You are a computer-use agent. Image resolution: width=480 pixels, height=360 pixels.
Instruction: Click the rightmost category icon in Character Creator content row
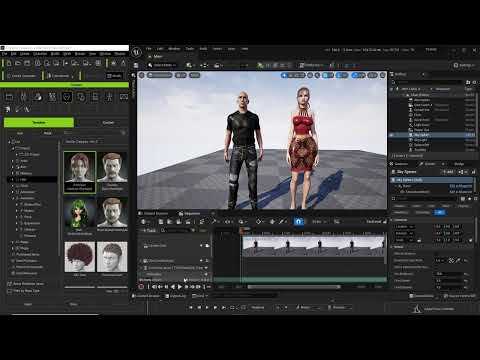[124, 97]
